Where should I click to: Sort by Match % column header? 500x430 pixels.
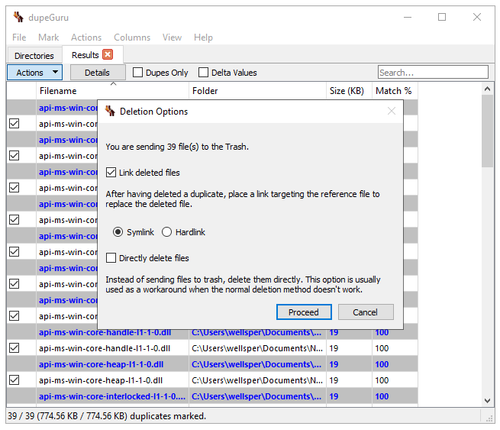[x=395, y=91]
